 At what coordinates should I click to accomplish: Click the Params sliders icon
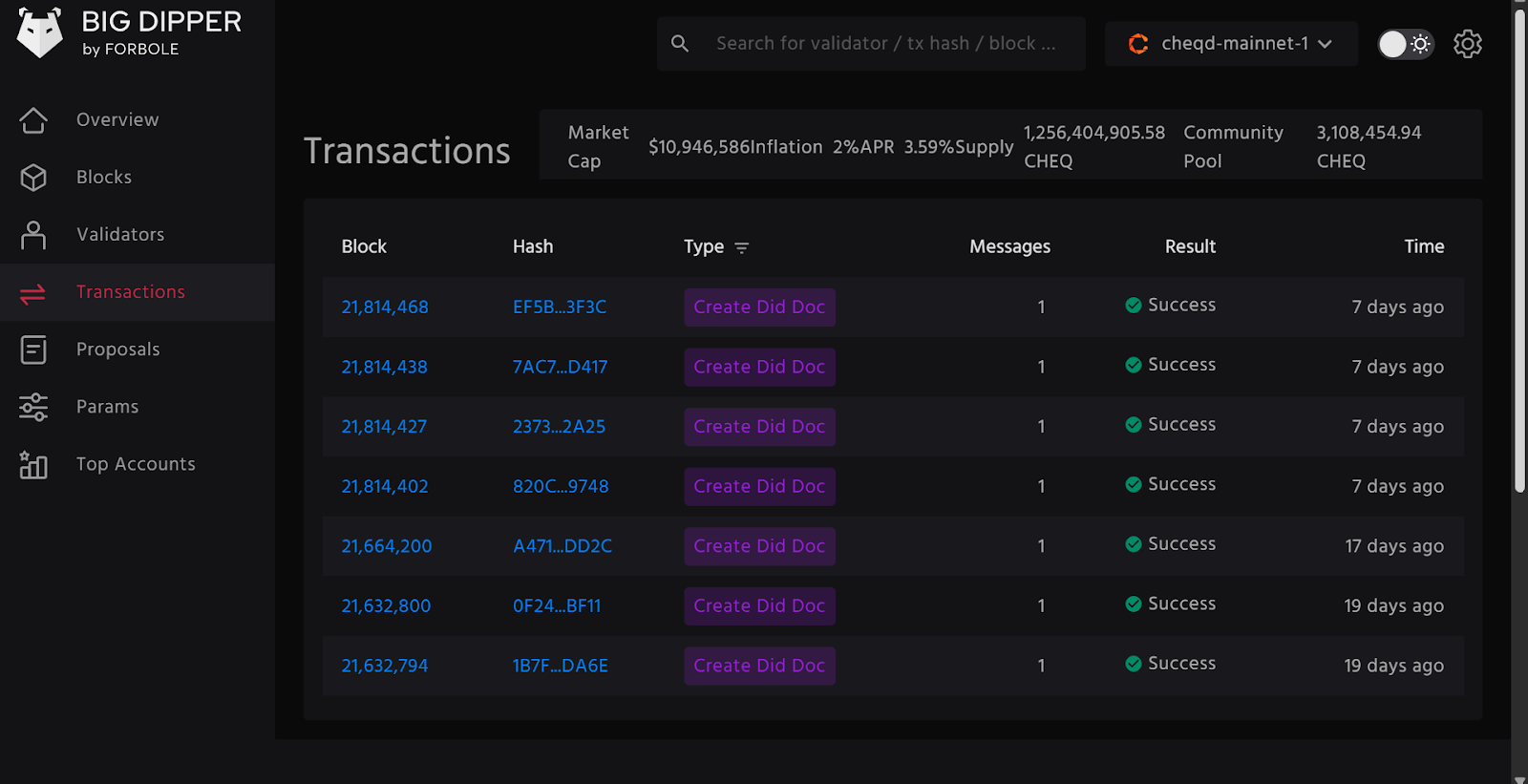[x=33, y=407]
